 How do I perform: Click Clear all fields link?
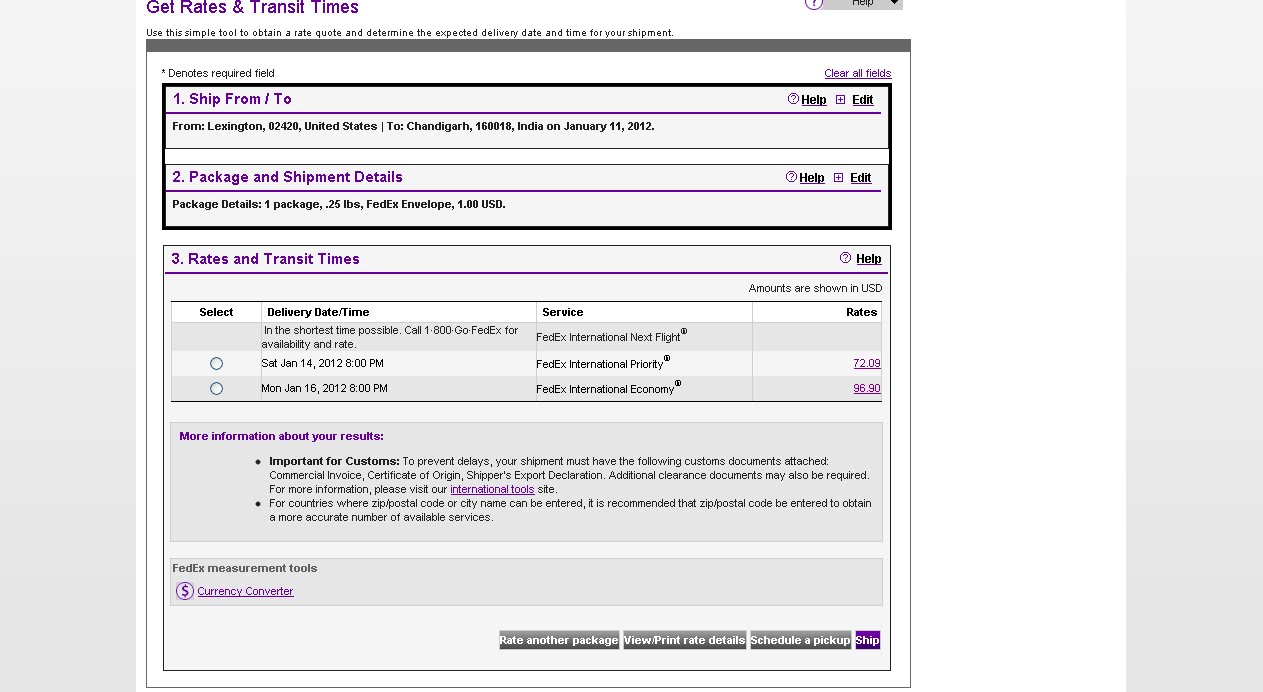[x=857, y=73]
